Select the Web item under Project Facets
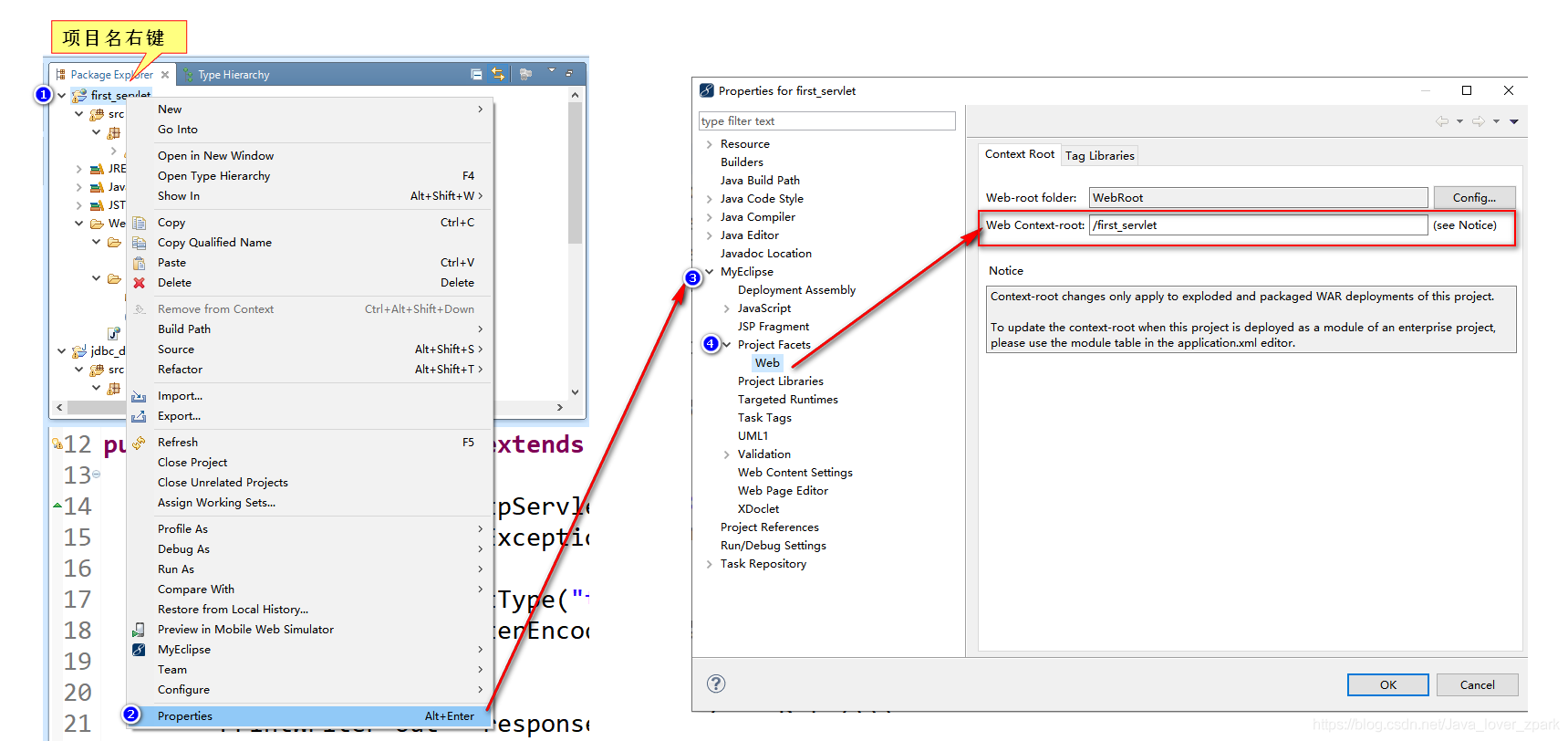The width and height of the screenshot is (1568, 741). pos(767,363)
